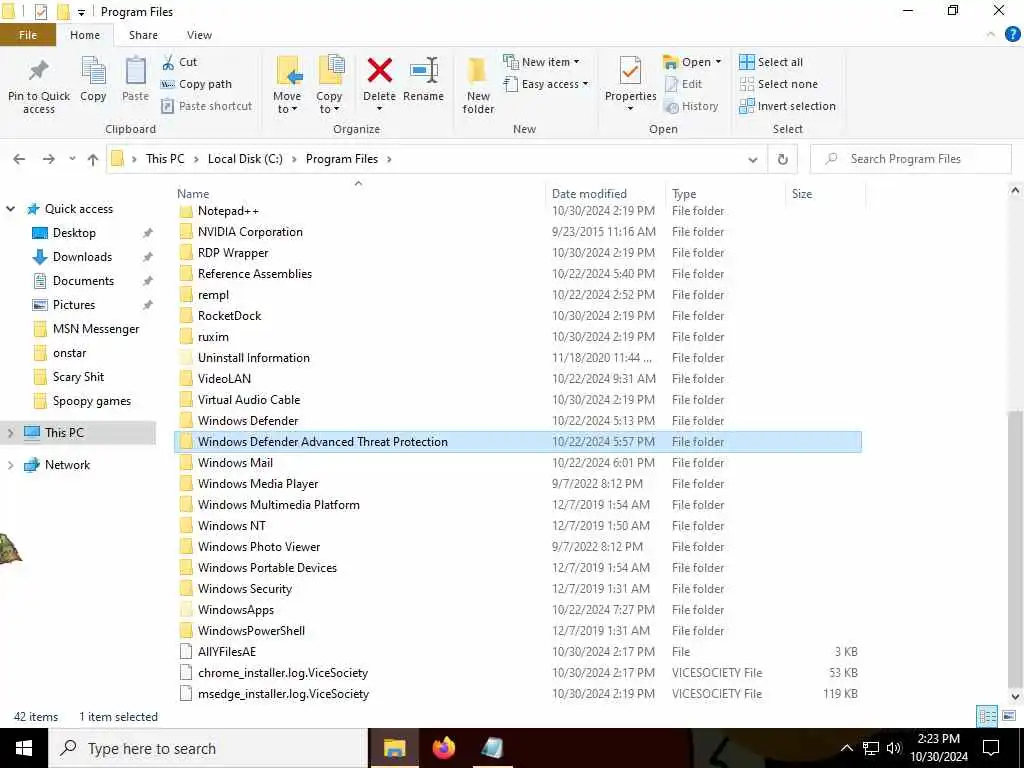Image resolution: width=1024 pixels, height=768 pixels.
Task: Select chrome_installer.log.ViceSociety file
Action: tap(518, 673)
